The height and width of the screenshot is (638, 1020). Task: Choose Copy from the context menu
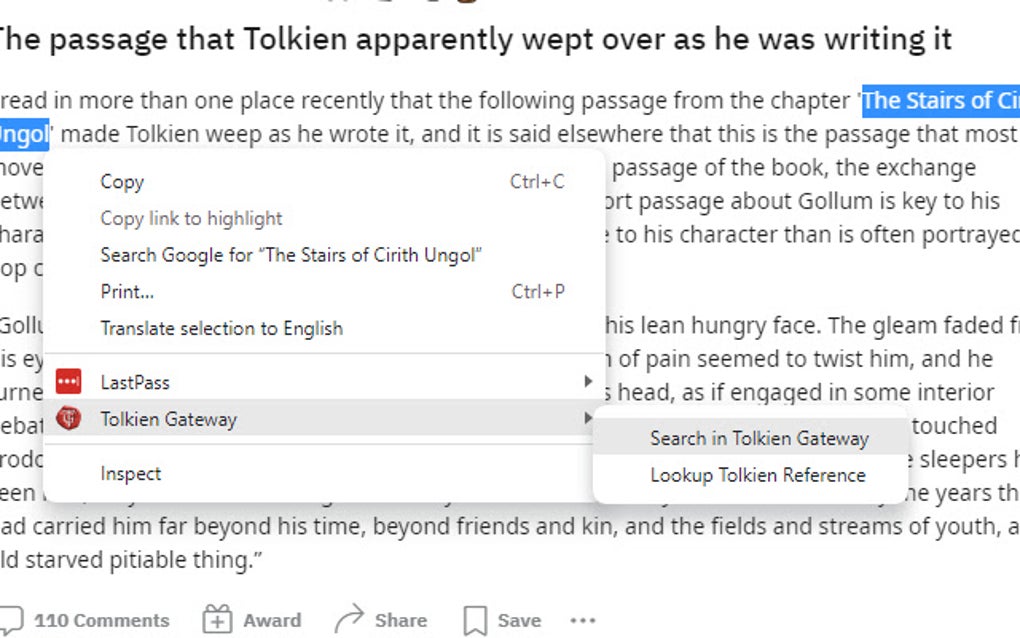122,182
